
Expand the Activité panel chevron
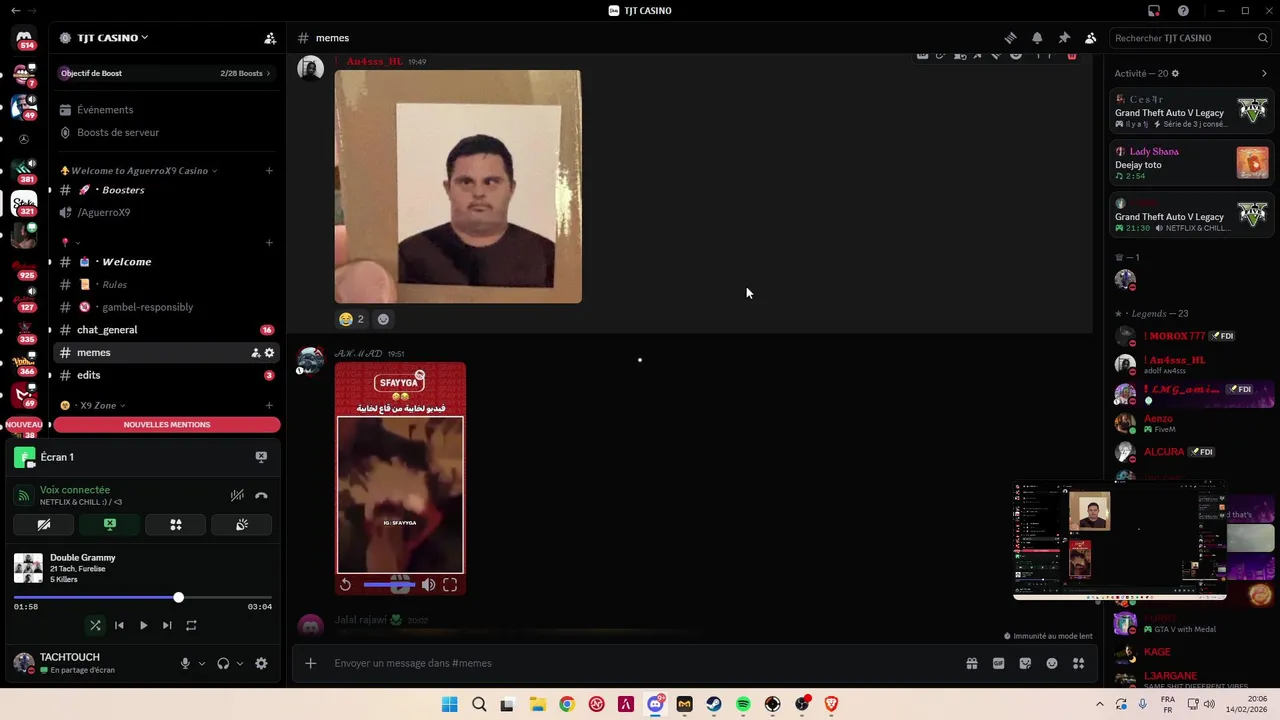click(1264, 73)
